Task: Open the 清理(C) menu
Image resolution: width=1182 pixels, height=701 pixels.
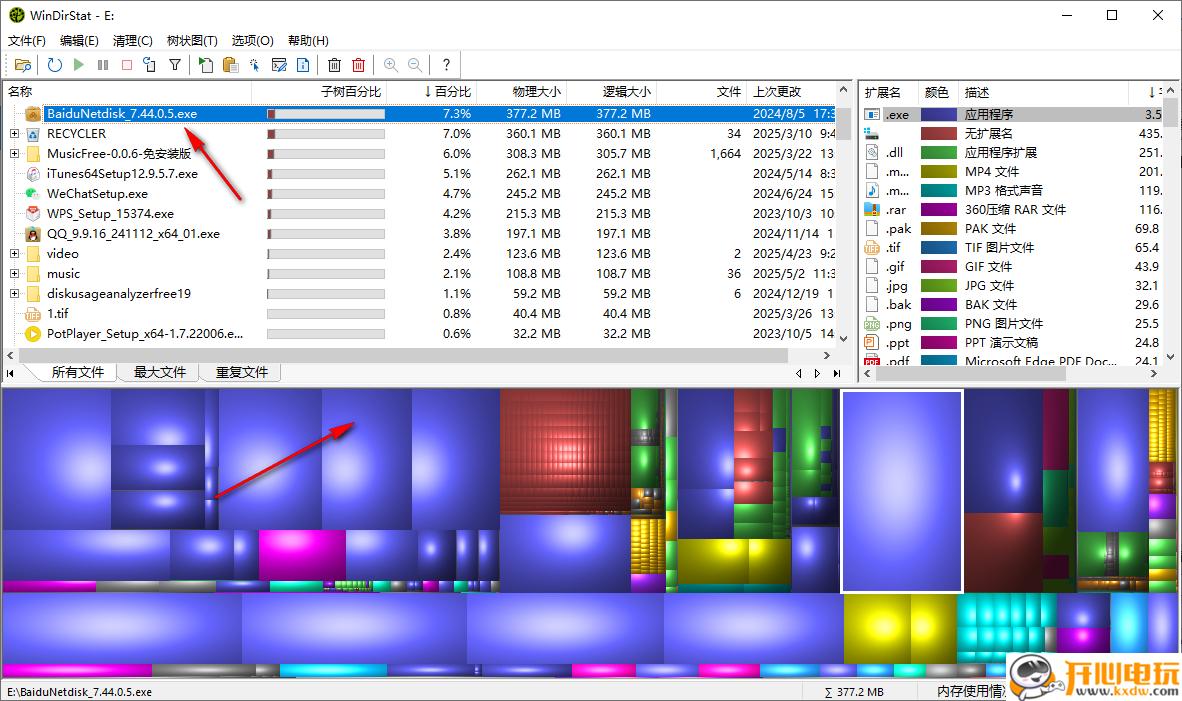Action: pos(133,41)
